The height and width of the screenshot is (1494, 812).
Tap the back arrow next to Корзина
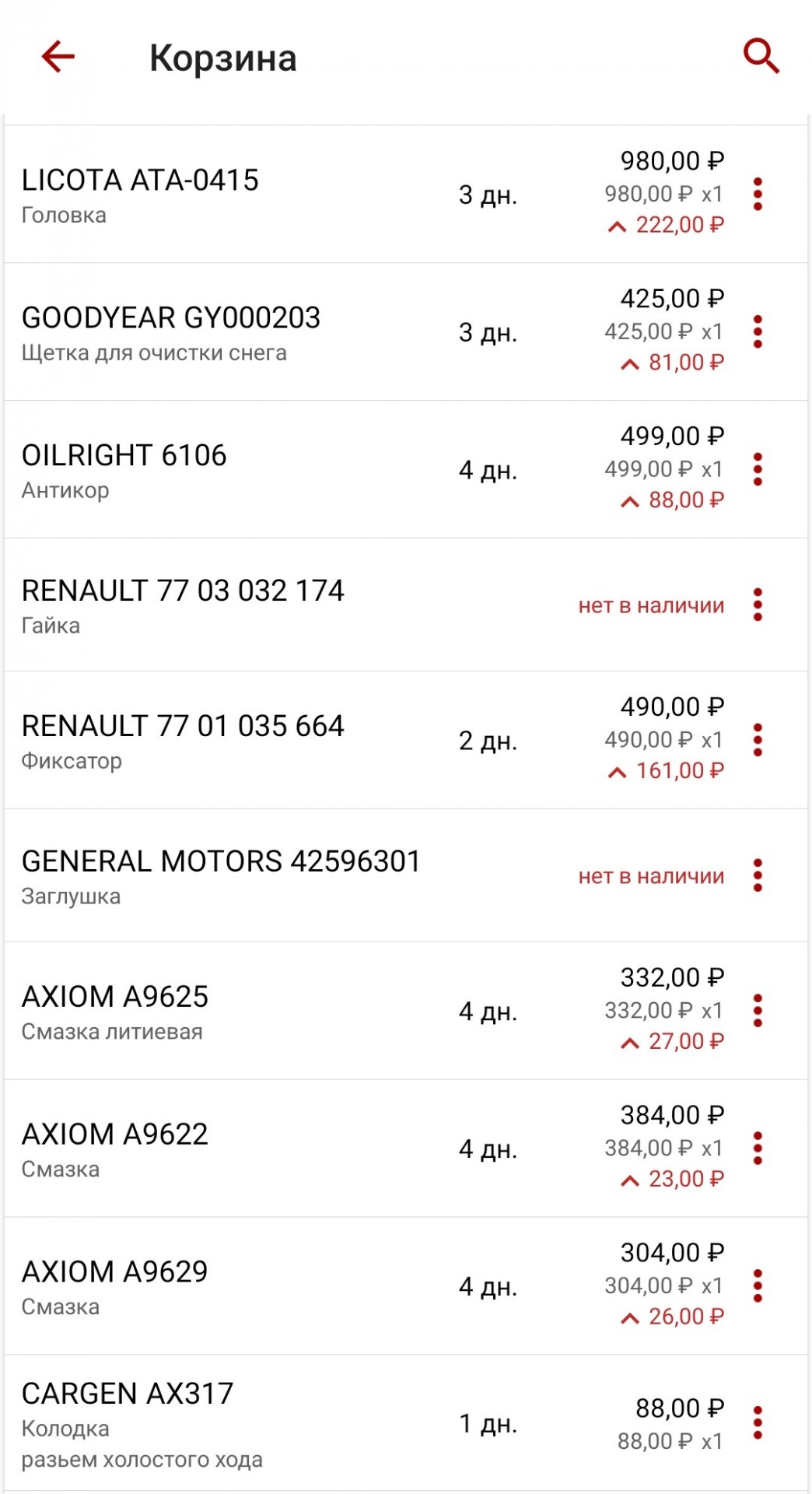(x=58, y=57)
